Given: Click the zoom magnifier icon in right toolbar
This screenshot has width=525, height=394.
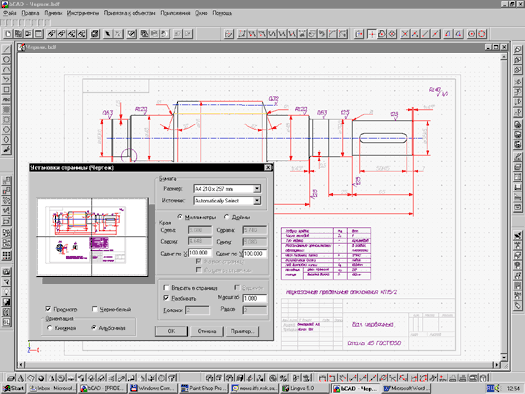Looking at the screenshot, I should (x=518, y=50).
